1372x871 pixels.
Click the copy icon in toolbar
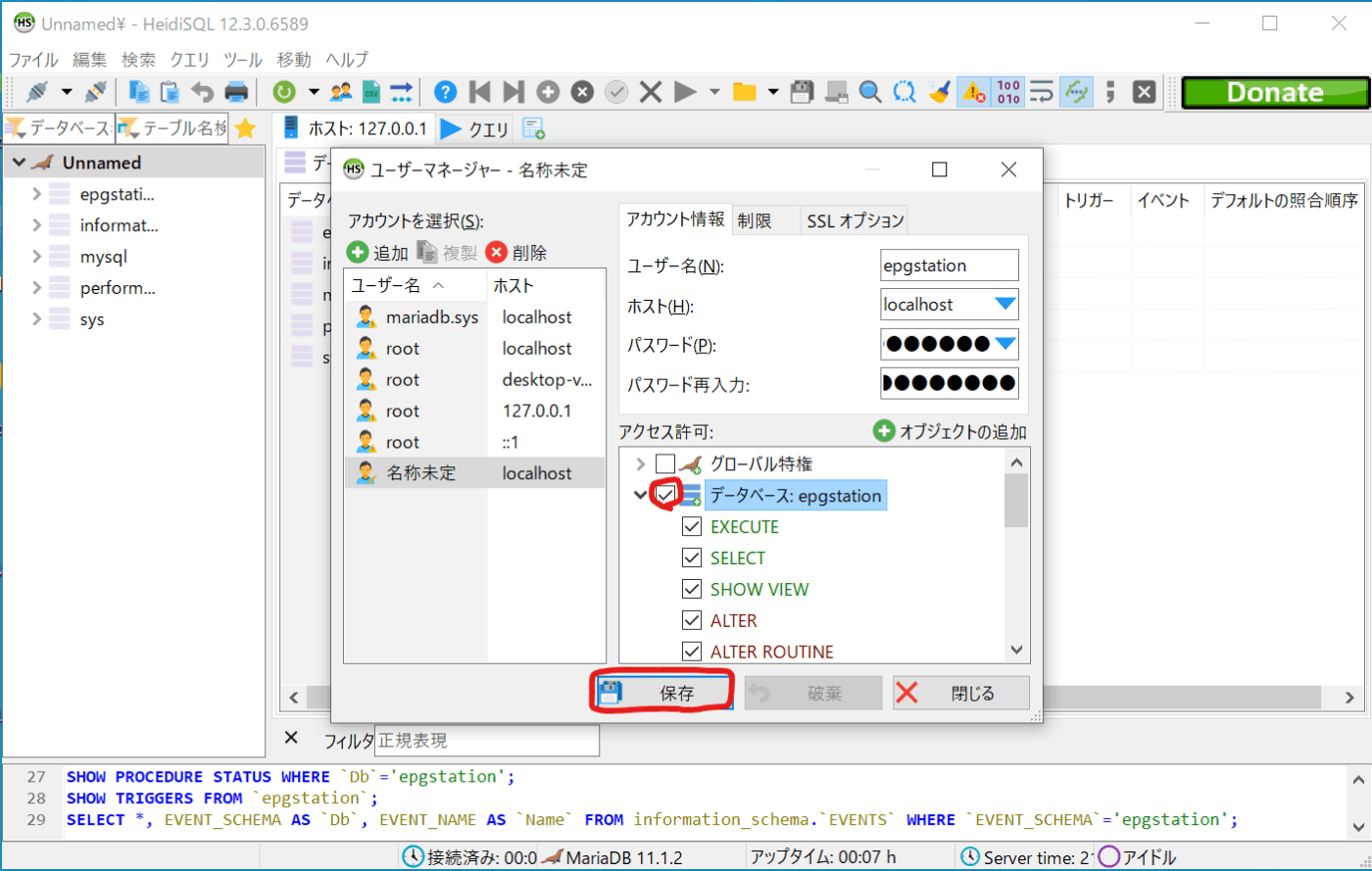point(140,92)
